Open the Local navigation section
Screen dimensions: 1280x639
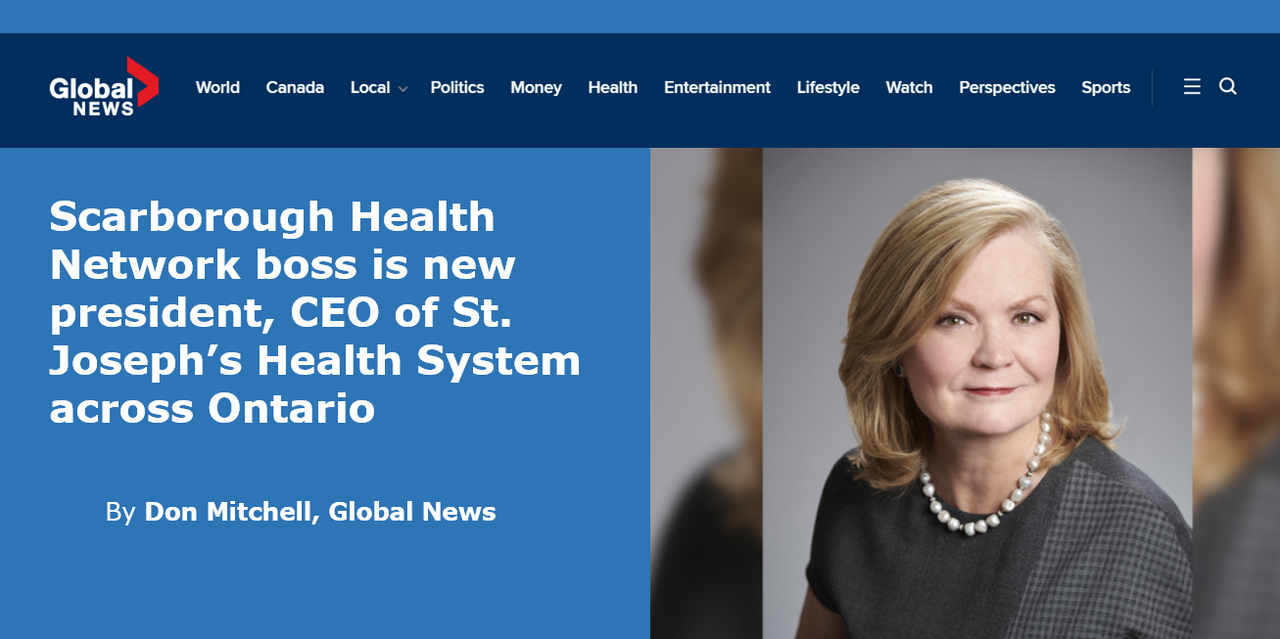pyautogui.click(x=369, y=88)
